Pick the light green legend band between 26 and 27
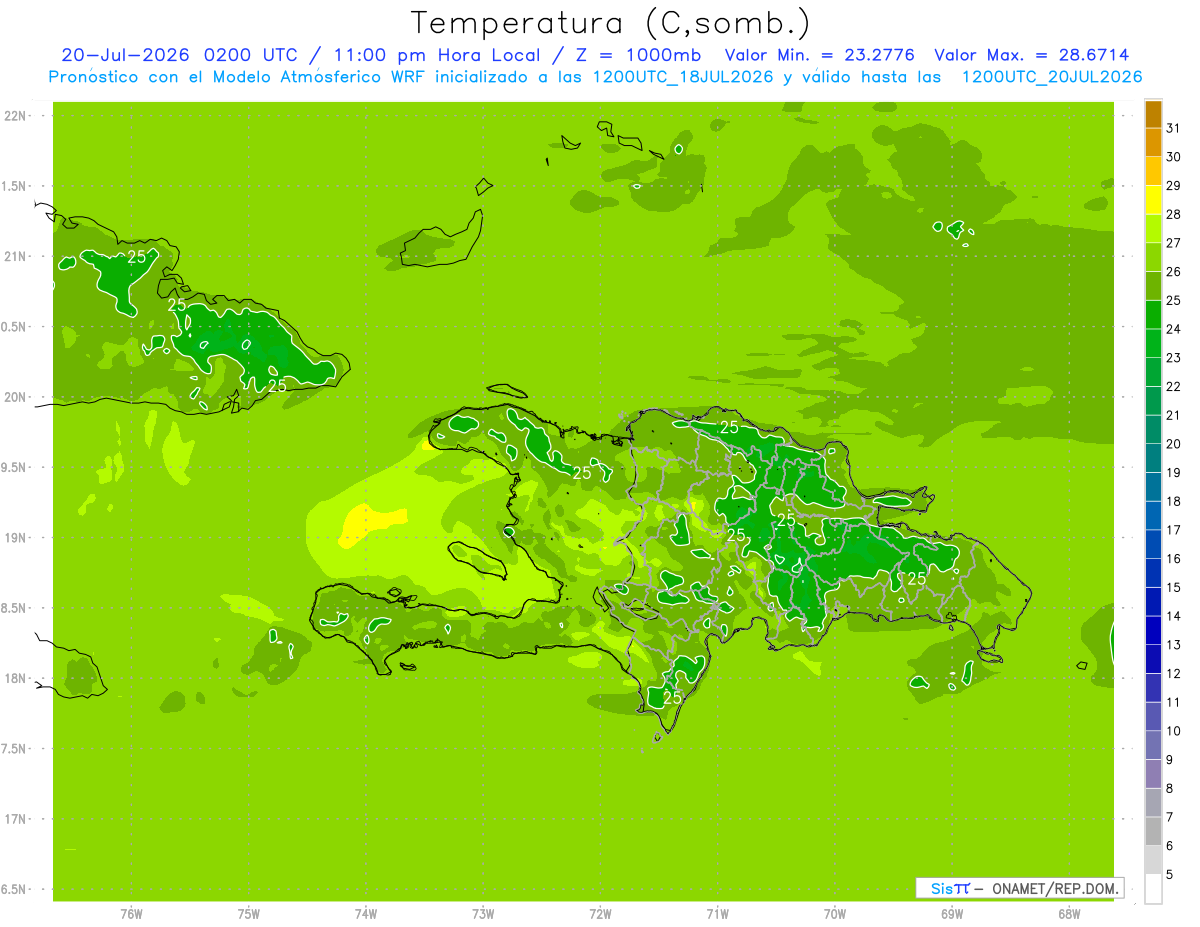 pos(1153,257)
